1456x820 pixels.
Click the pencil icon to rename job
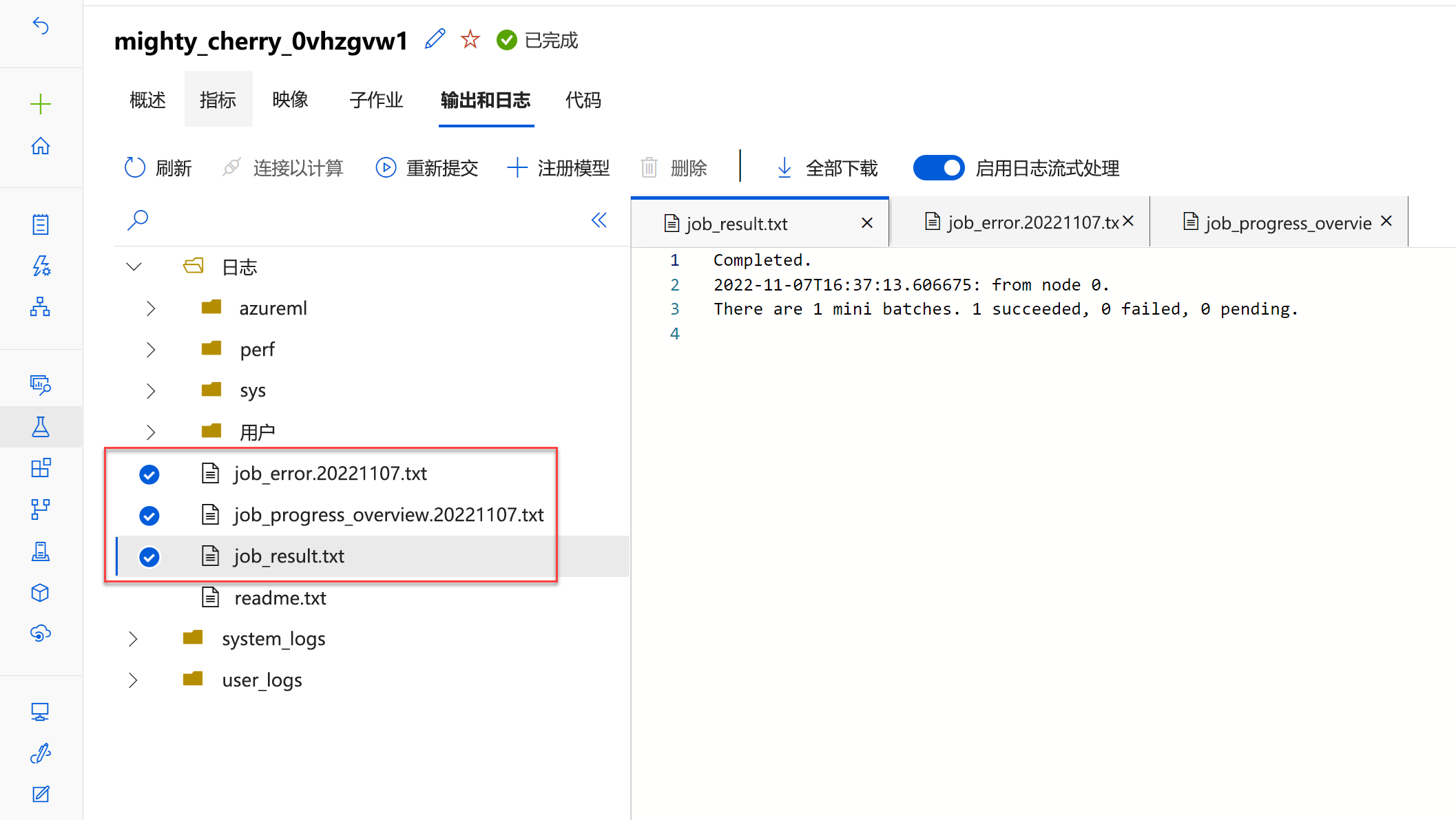tap(435, 40)
